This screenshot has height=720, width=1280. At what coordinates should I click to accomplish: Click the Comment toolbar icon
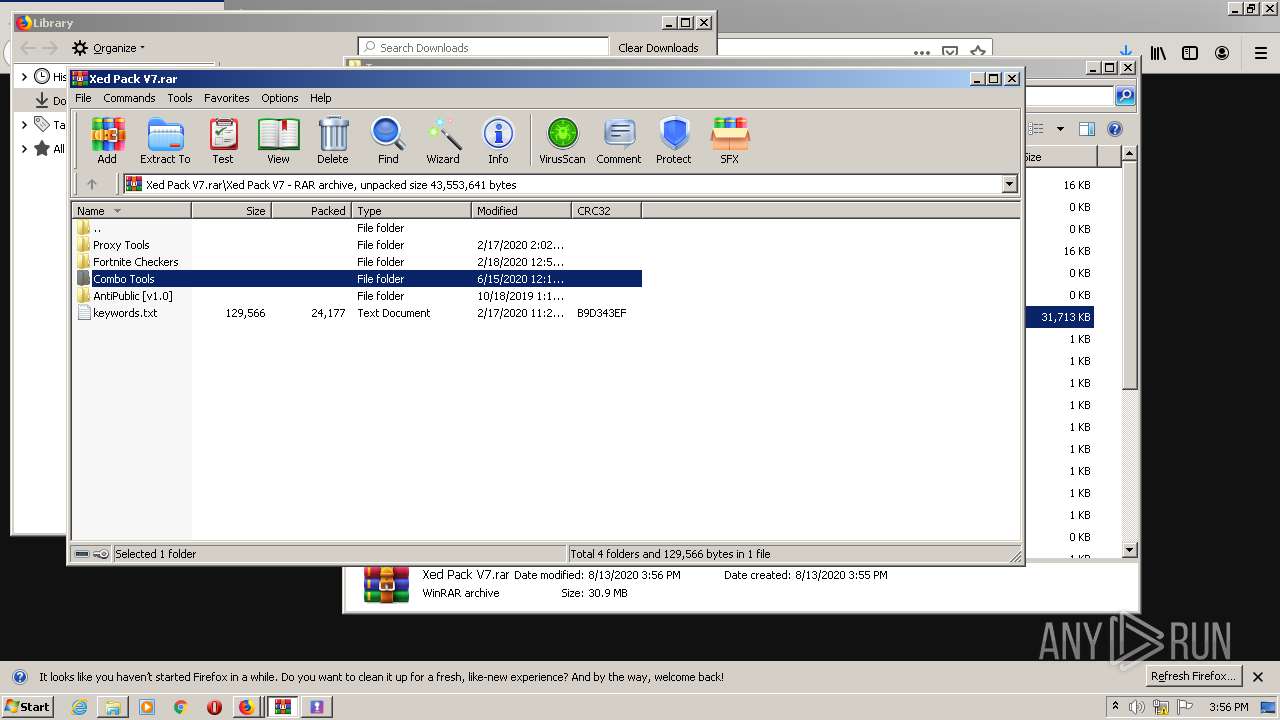point(619,140)
